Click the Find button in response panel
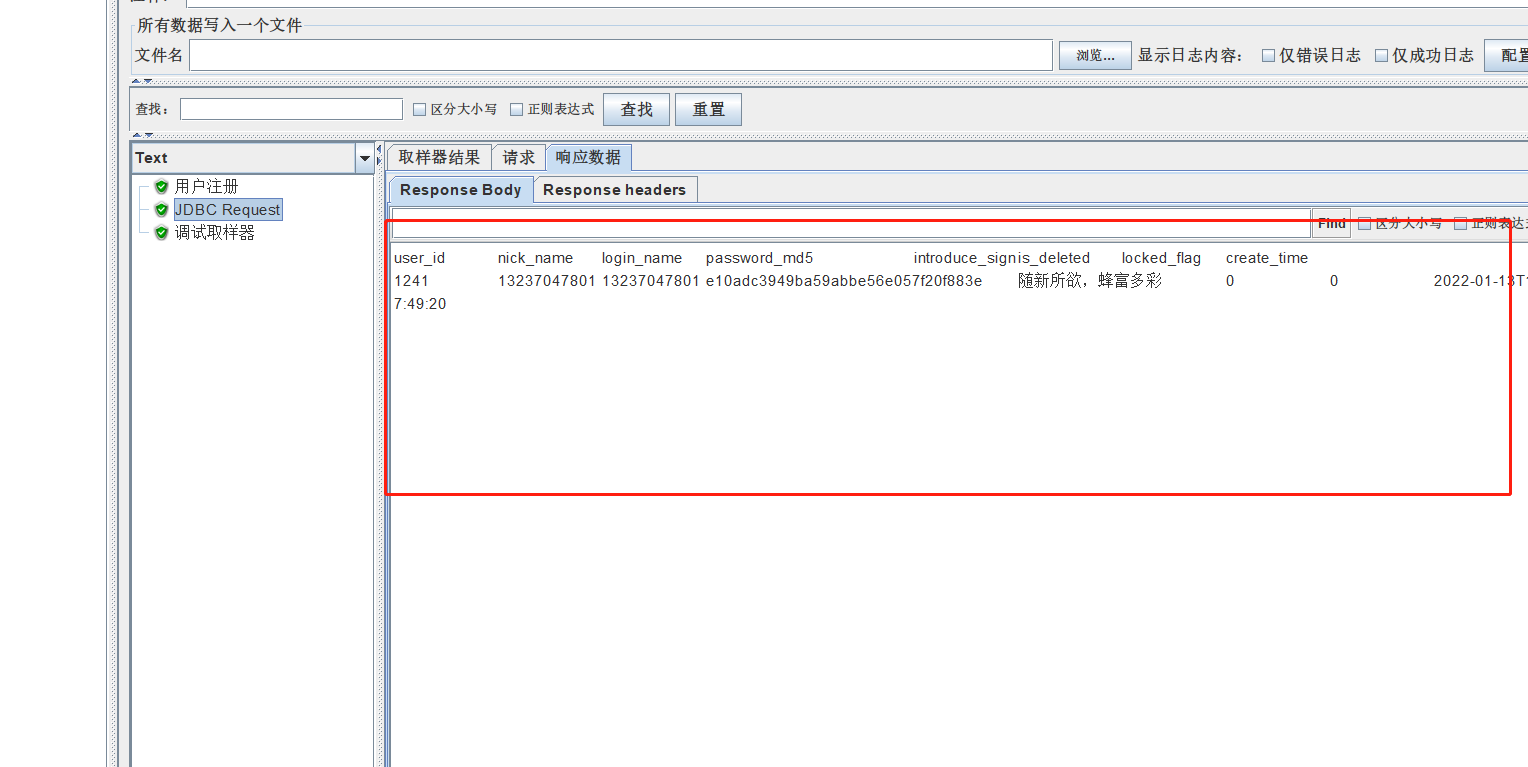Image resolution: width=1528 pixels, height=767 pixels. pos(1331,224)
